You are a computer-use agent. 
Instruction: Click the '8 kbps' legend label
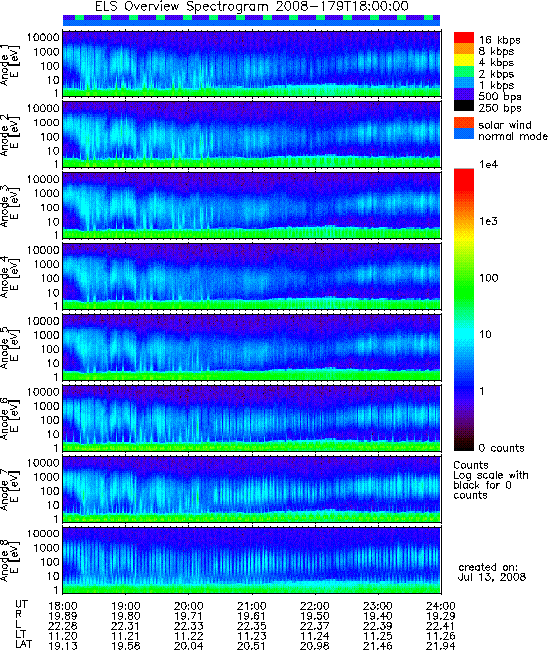[496, 51]
